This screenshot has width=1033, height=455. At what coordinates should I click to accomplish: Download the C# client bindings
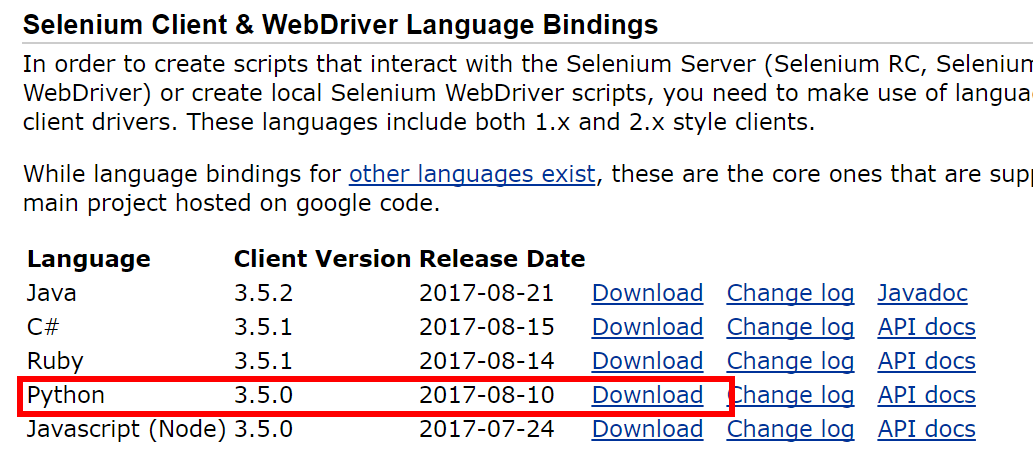(x=647, y=327)
